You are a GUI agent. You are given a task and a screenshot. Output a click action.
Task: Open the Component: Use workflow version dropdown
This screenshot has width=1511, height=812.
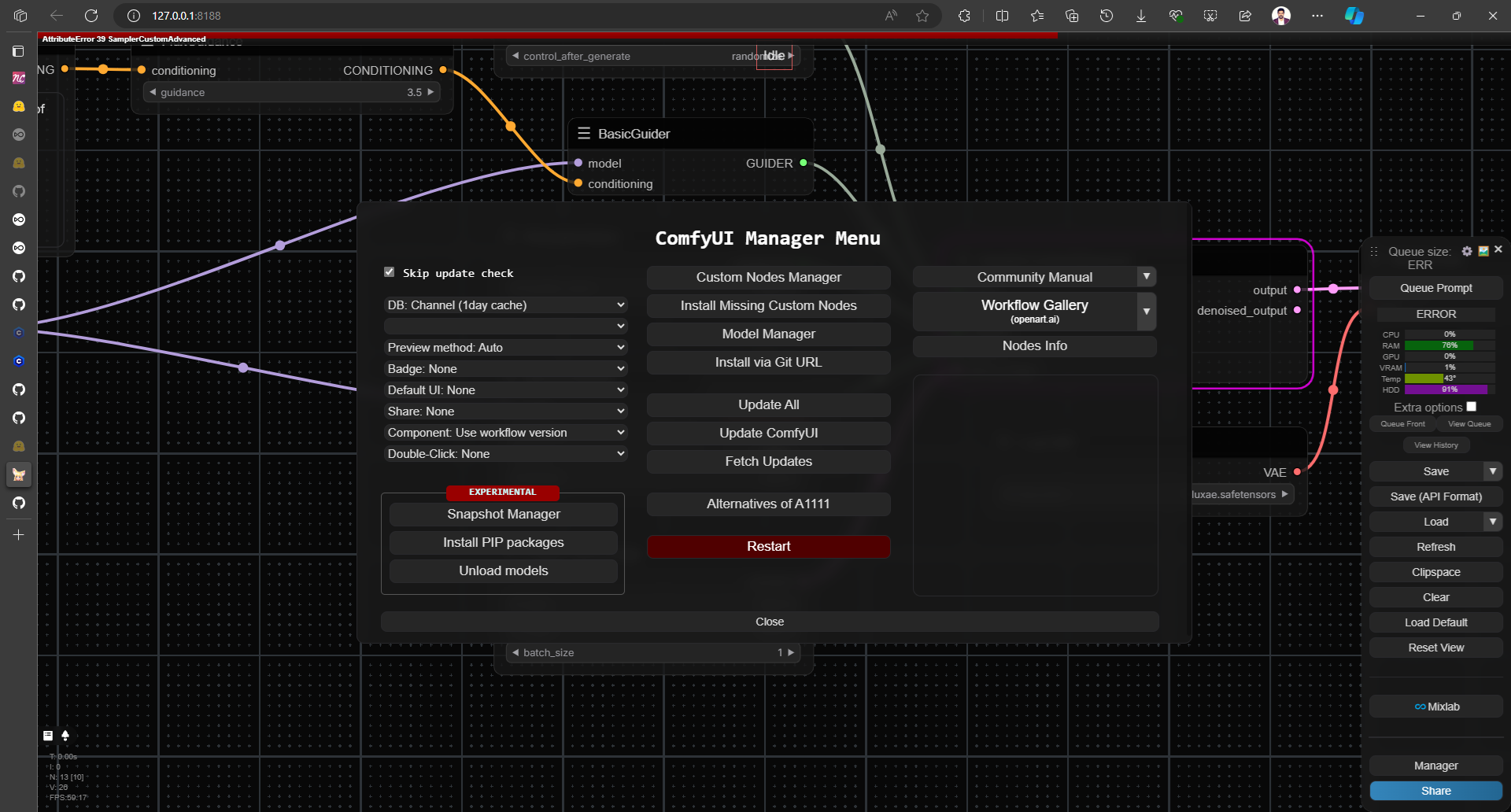(506, 433)
